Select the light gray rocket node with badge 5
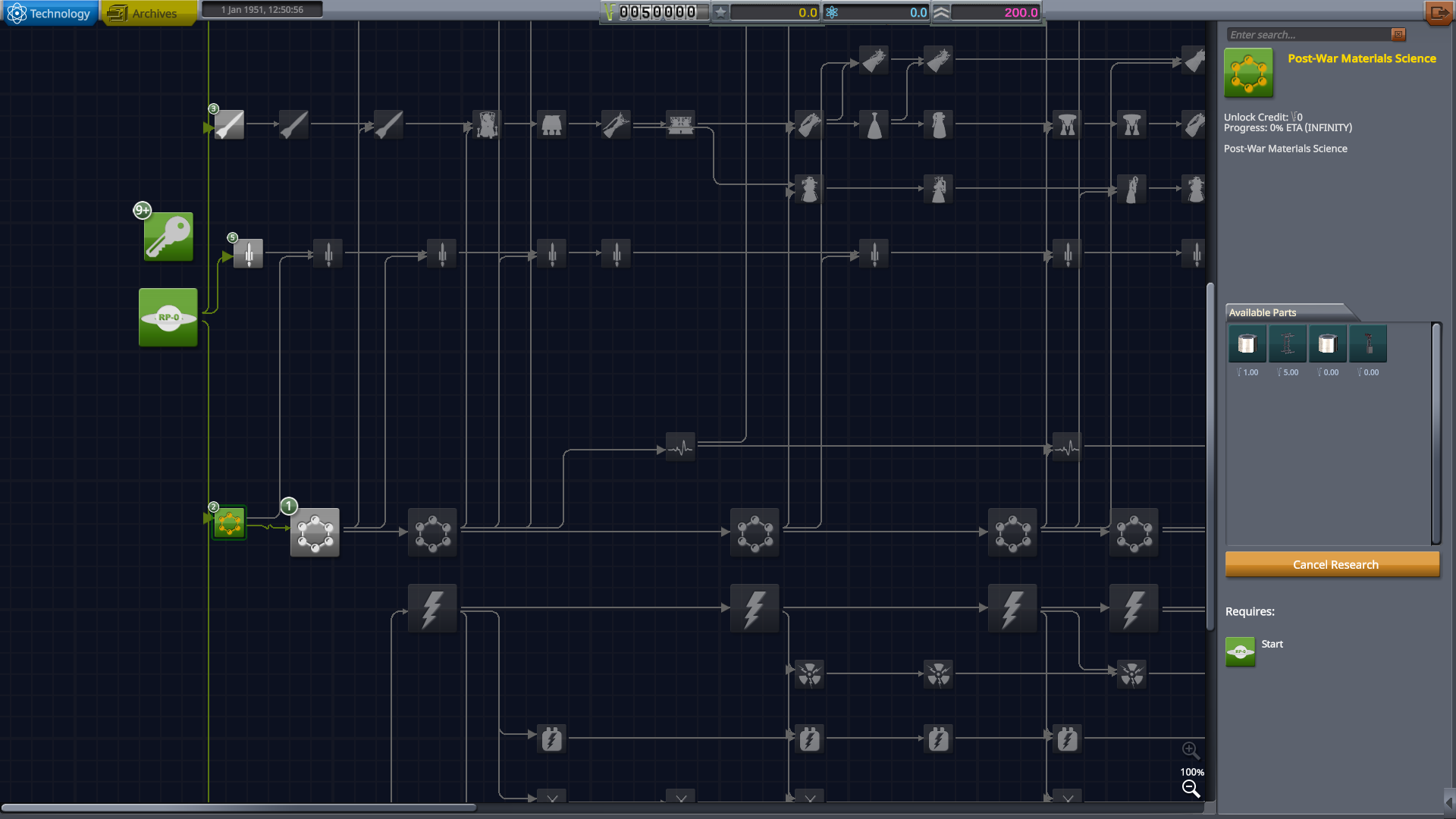Viewport: 1456px width, 819px height. (248, 254)
